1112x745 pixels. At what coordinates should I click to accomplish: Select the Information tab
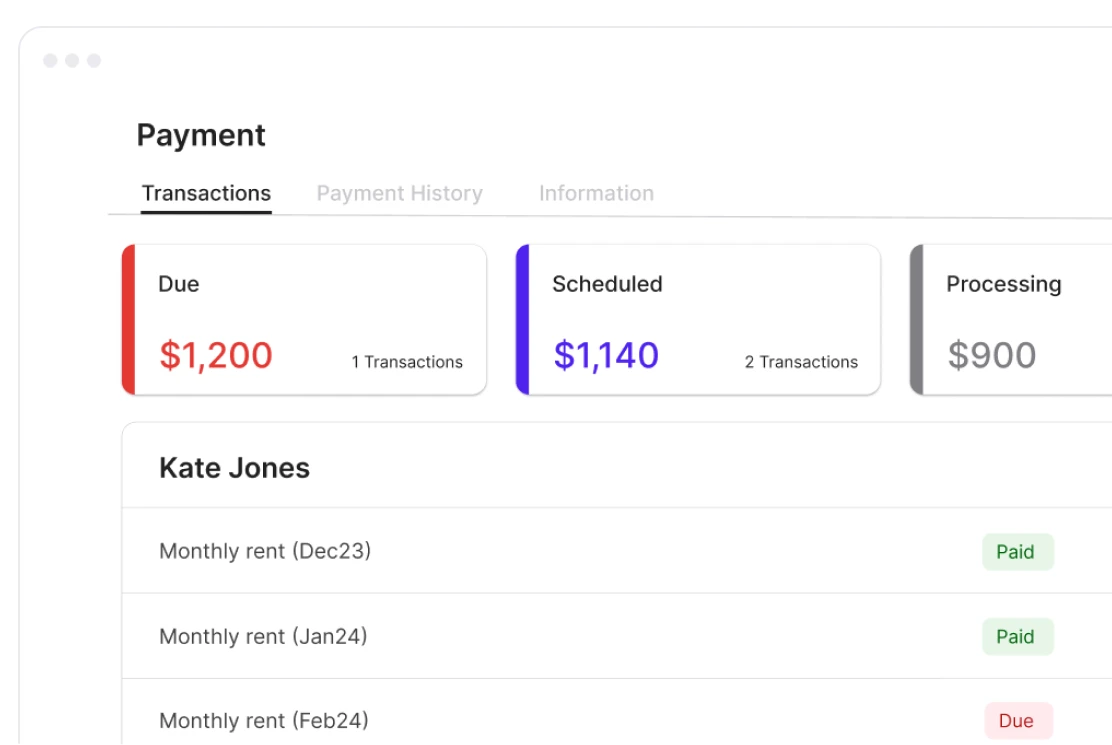pyautogui.click(x=596, y=193)
